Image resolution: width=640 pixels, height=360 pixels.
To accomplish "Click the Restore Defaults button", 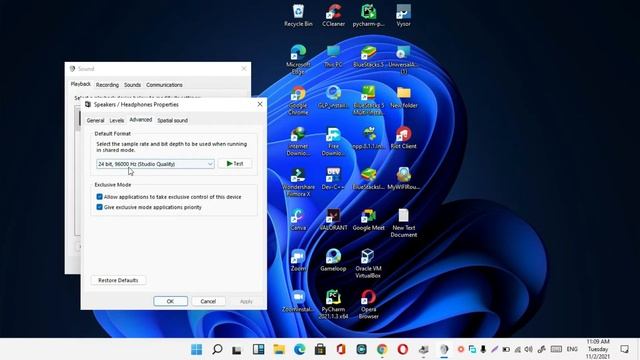I will 118,280.
